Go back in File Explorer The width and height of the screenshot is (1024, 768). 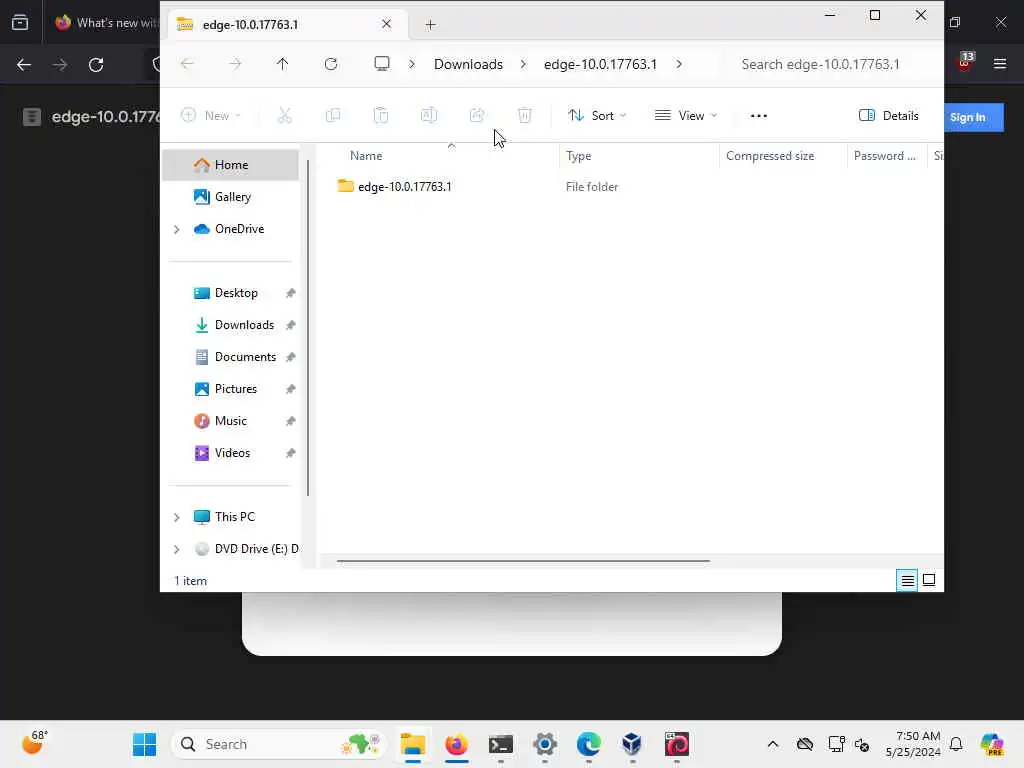(x=187, y=64)
